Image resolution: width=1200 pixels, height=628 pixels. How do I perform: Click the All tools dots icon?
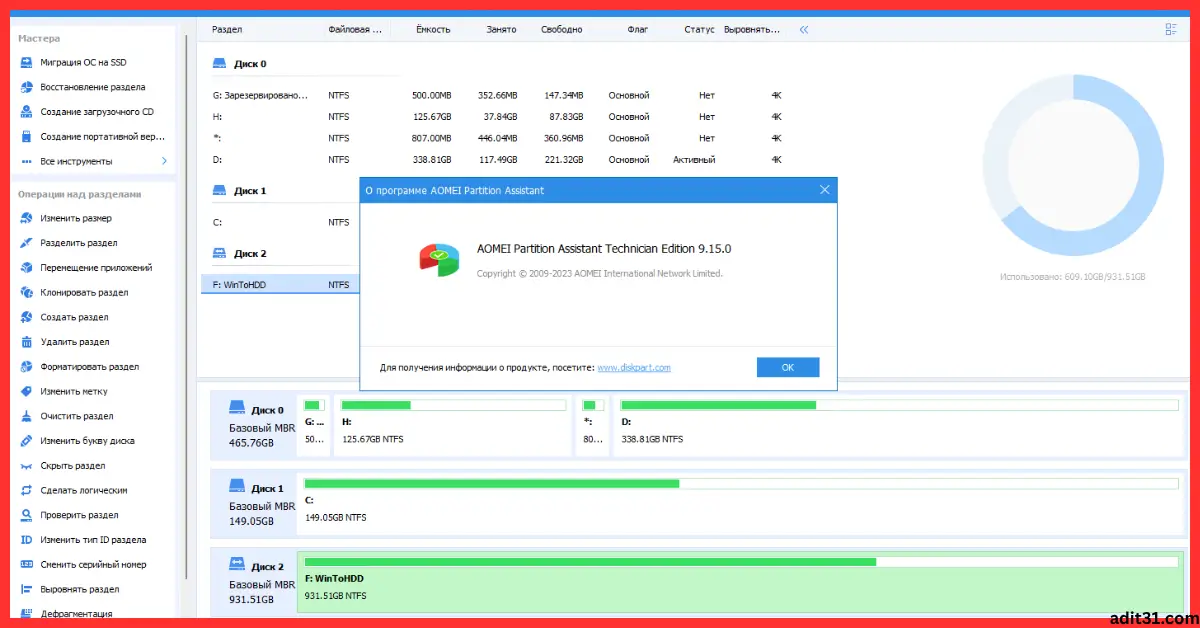pos(28,161)
